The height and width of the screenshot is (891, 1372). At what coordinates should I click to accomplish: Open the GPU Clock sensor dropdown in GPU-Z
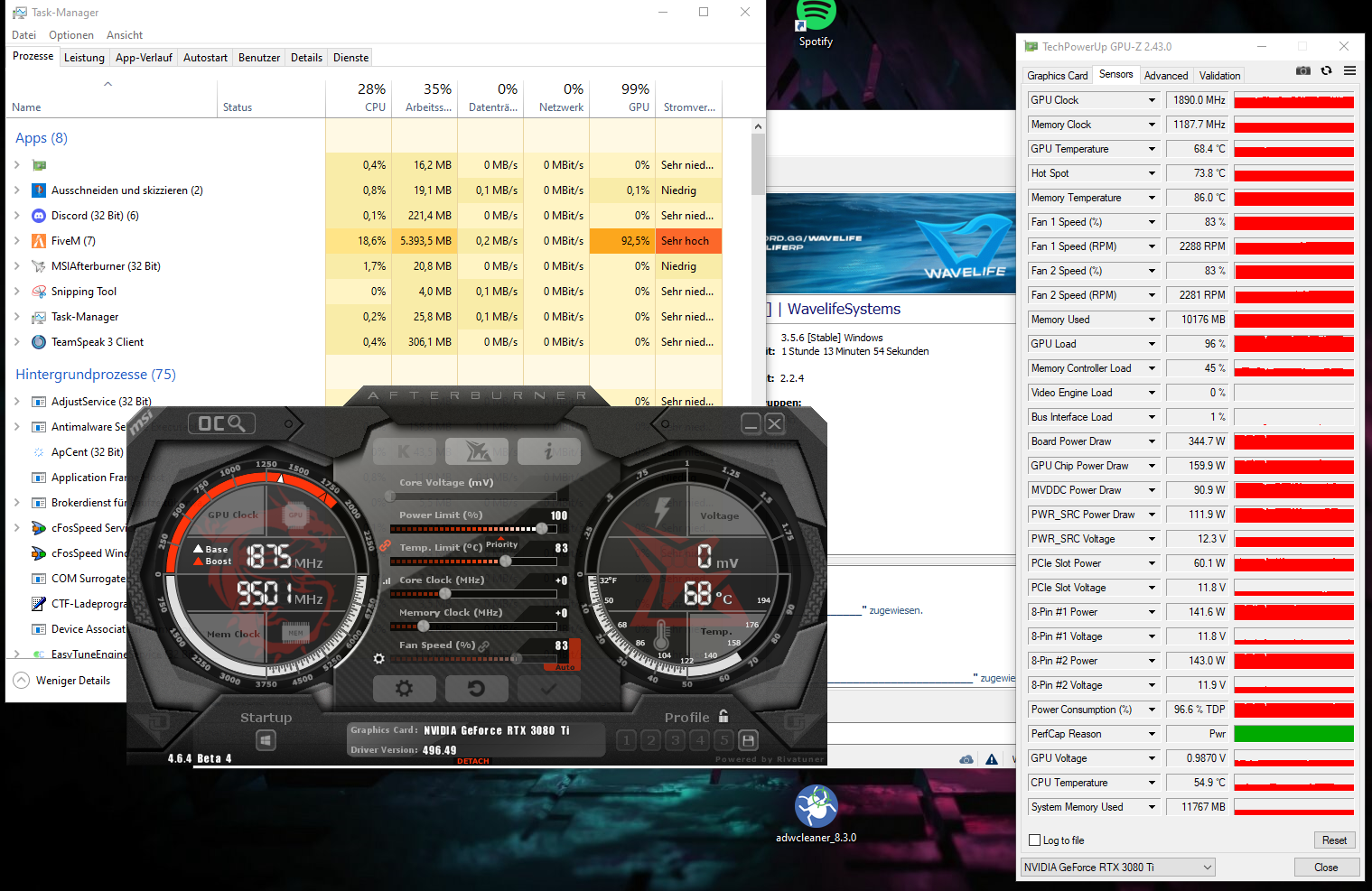[1152, 100]
